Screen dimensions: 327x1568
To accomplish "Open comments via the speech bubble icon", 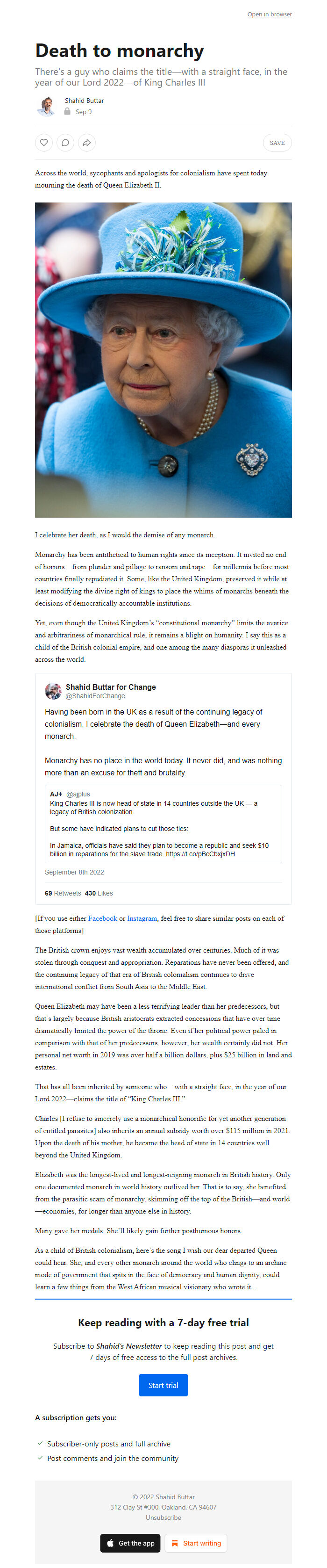I will (x=65, y=143).
